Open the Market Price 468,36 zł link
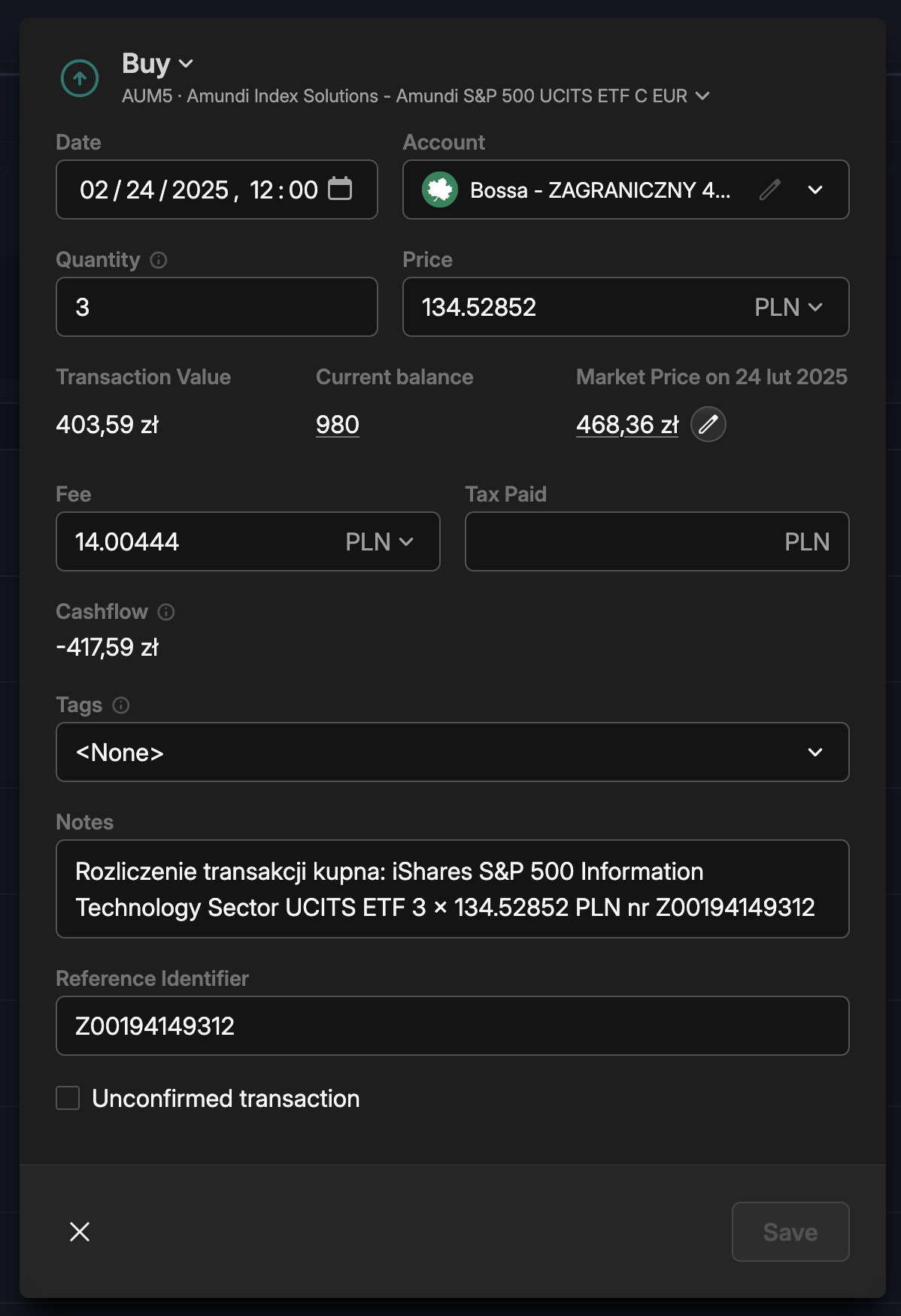The image size is (901, 1316). [627, 425]
